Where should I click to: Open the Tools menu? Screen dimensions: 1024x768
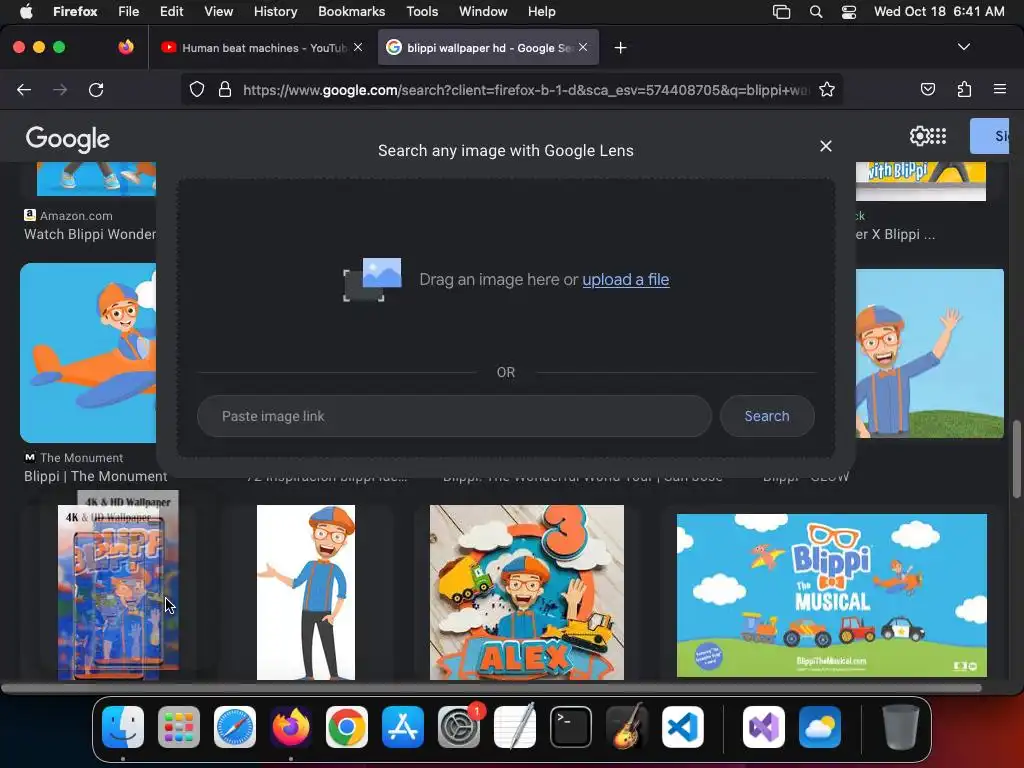[x=422, y=11]
